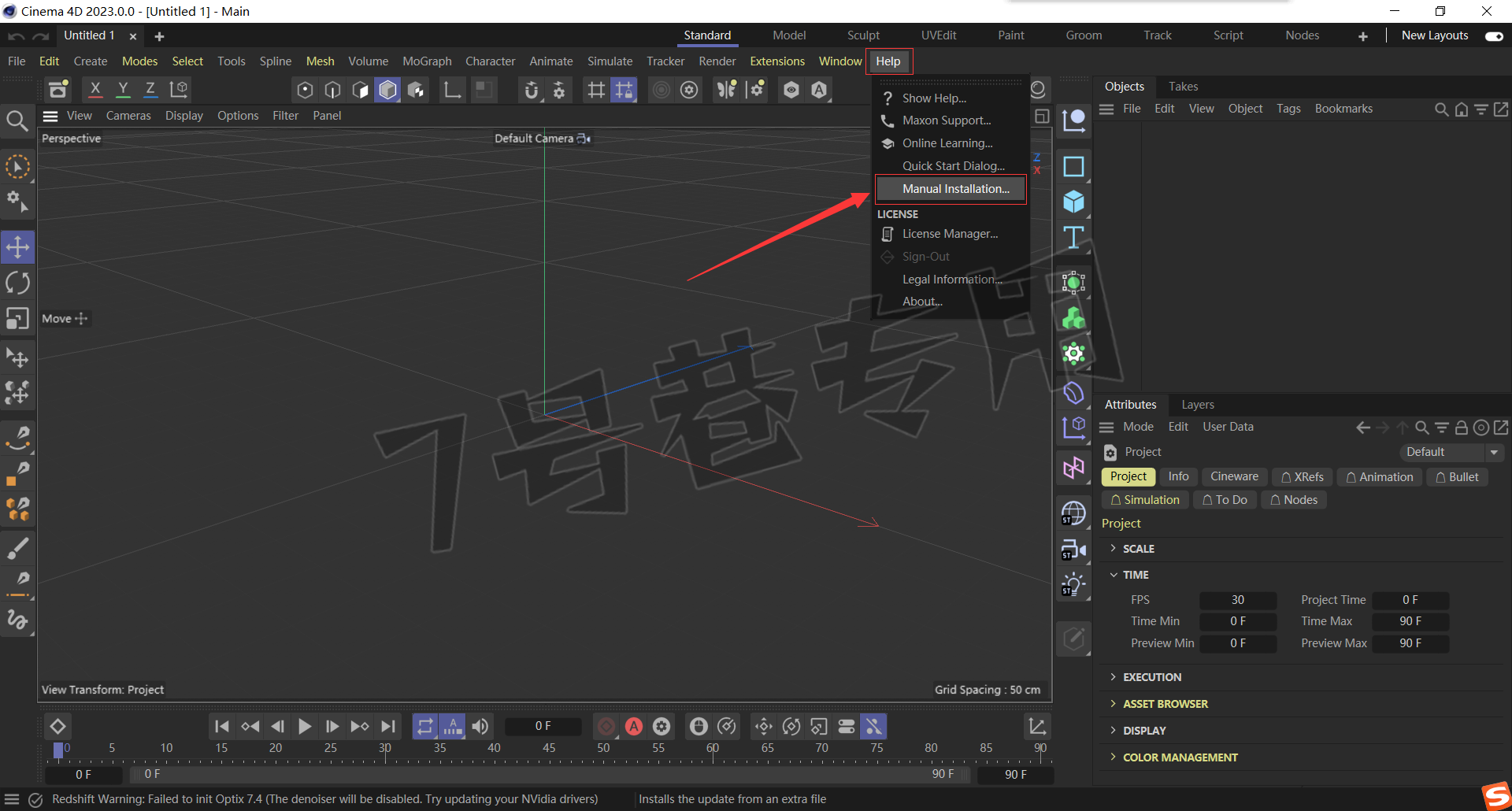Open the Default preset dropdown

[1451, 452]
